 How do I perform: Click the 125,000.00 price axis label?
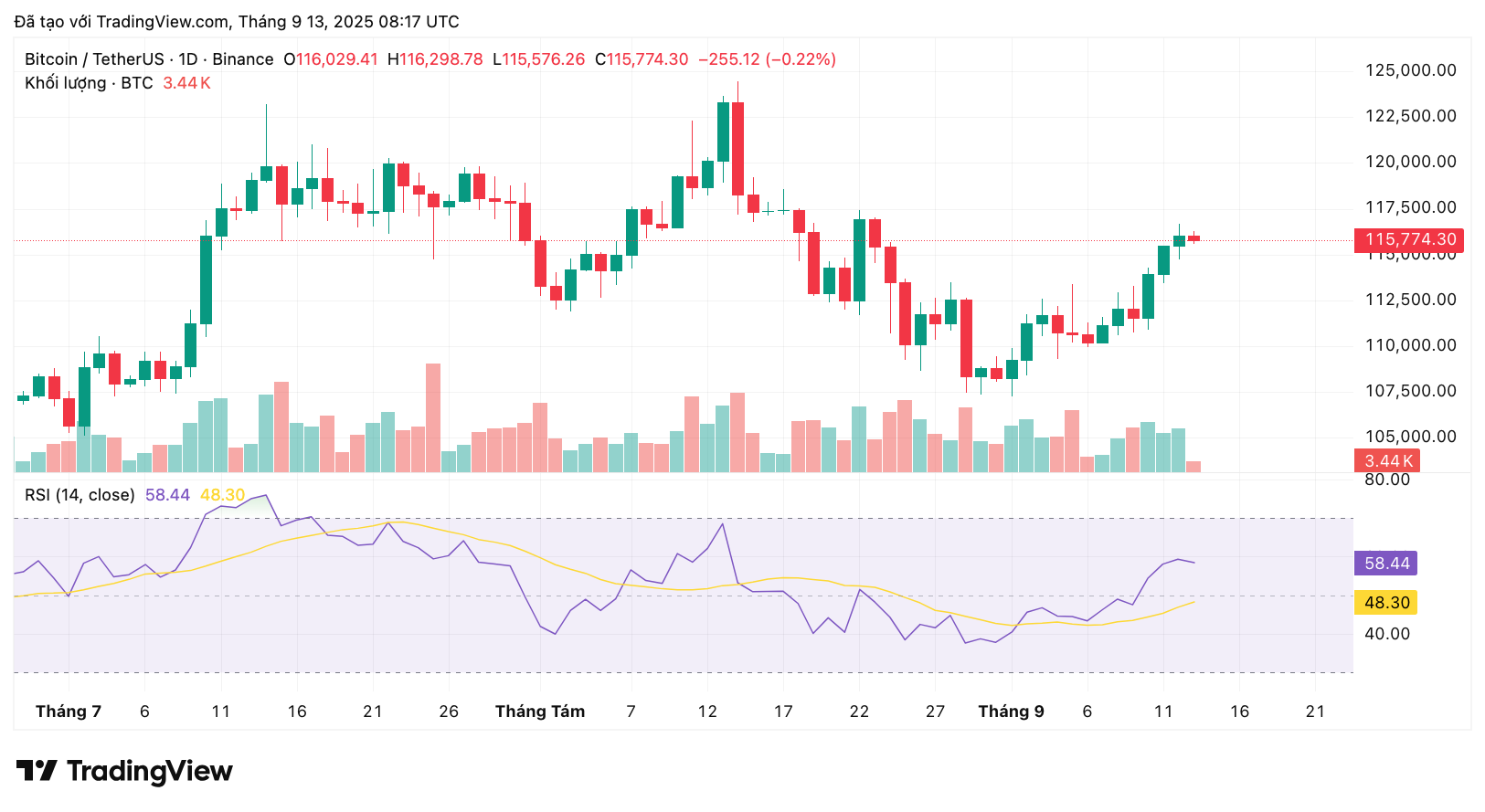point(1410,70)
